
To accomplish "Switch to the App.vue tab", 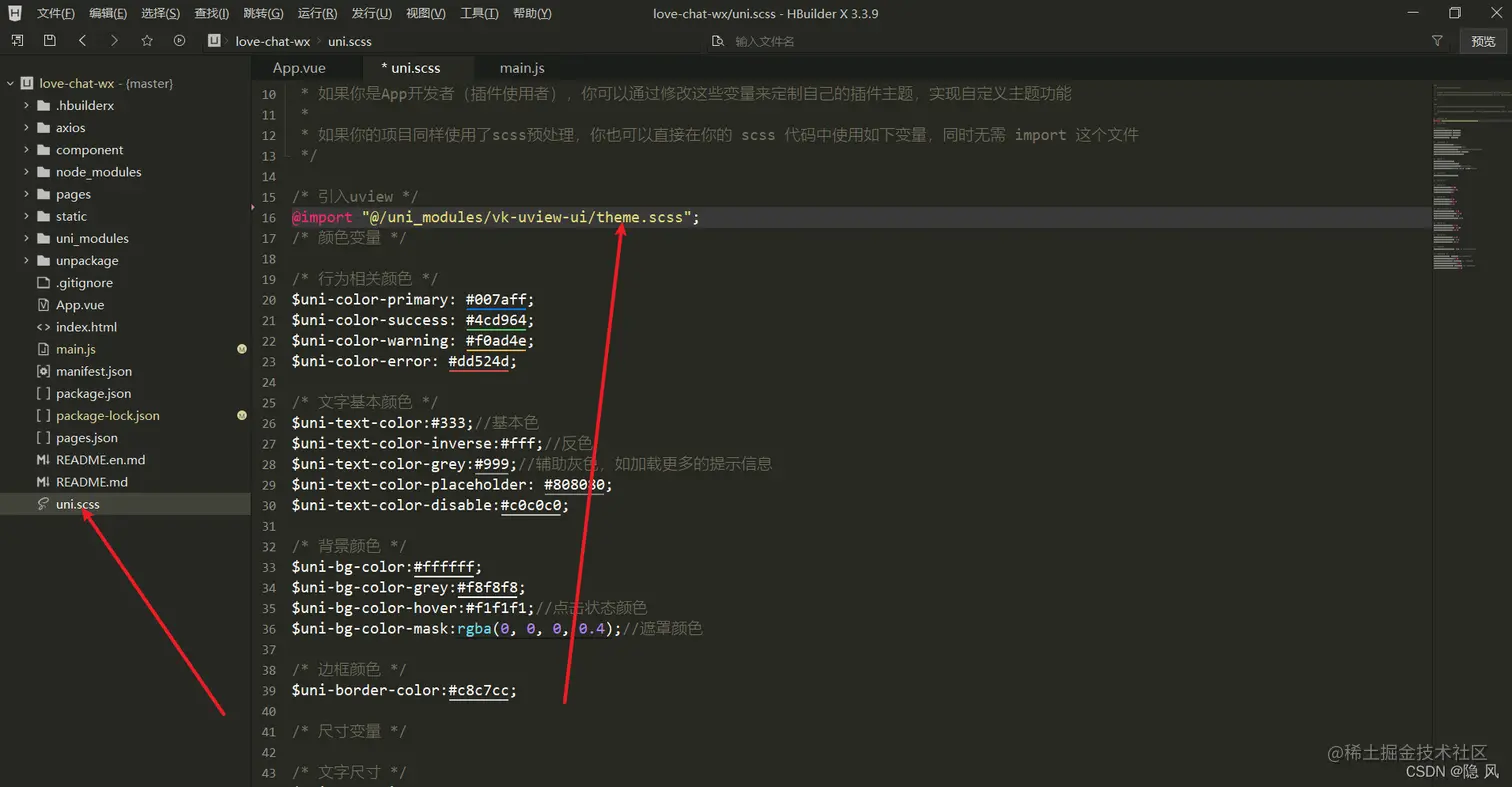I will 299,68.
